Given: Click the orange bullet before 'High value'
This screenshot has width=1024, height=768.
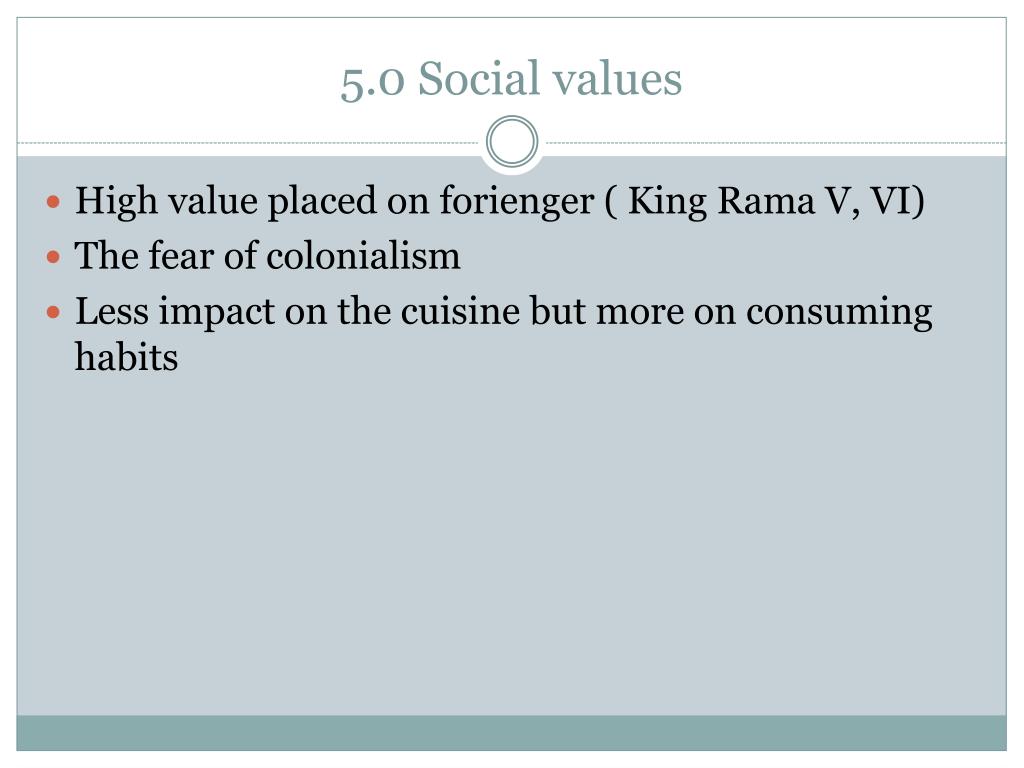Looking at the screenshot, I should [x=54, y=201].
